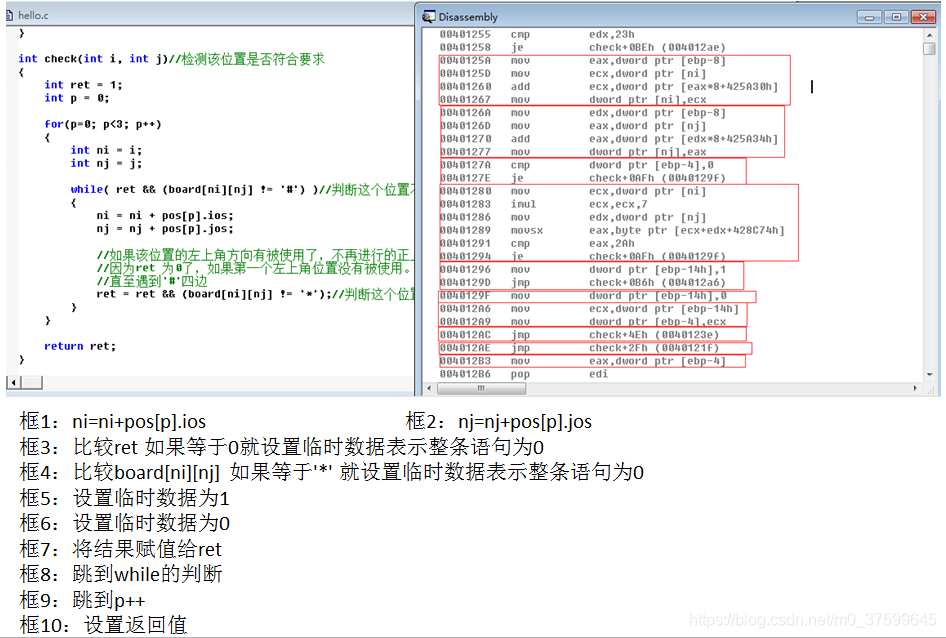Click disassembly line at address 0040125A
This screenshot has width=946, height=638.
582,61
